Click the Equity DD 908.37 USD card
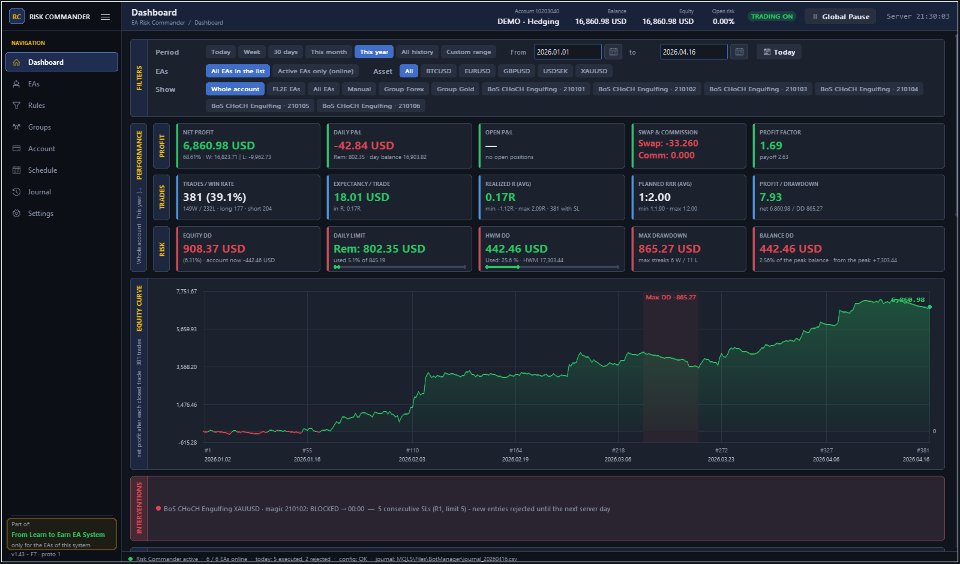The image size is (960, 564). click(248, 249)
